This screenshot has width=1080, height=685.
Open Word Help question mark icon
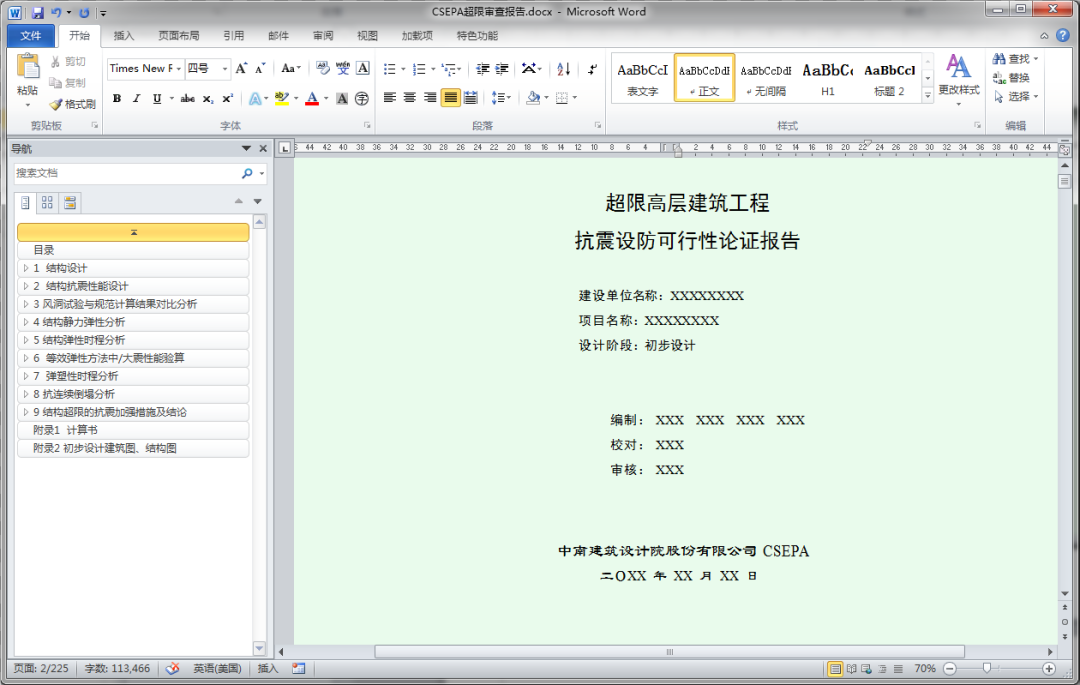tap(1063, 35)
